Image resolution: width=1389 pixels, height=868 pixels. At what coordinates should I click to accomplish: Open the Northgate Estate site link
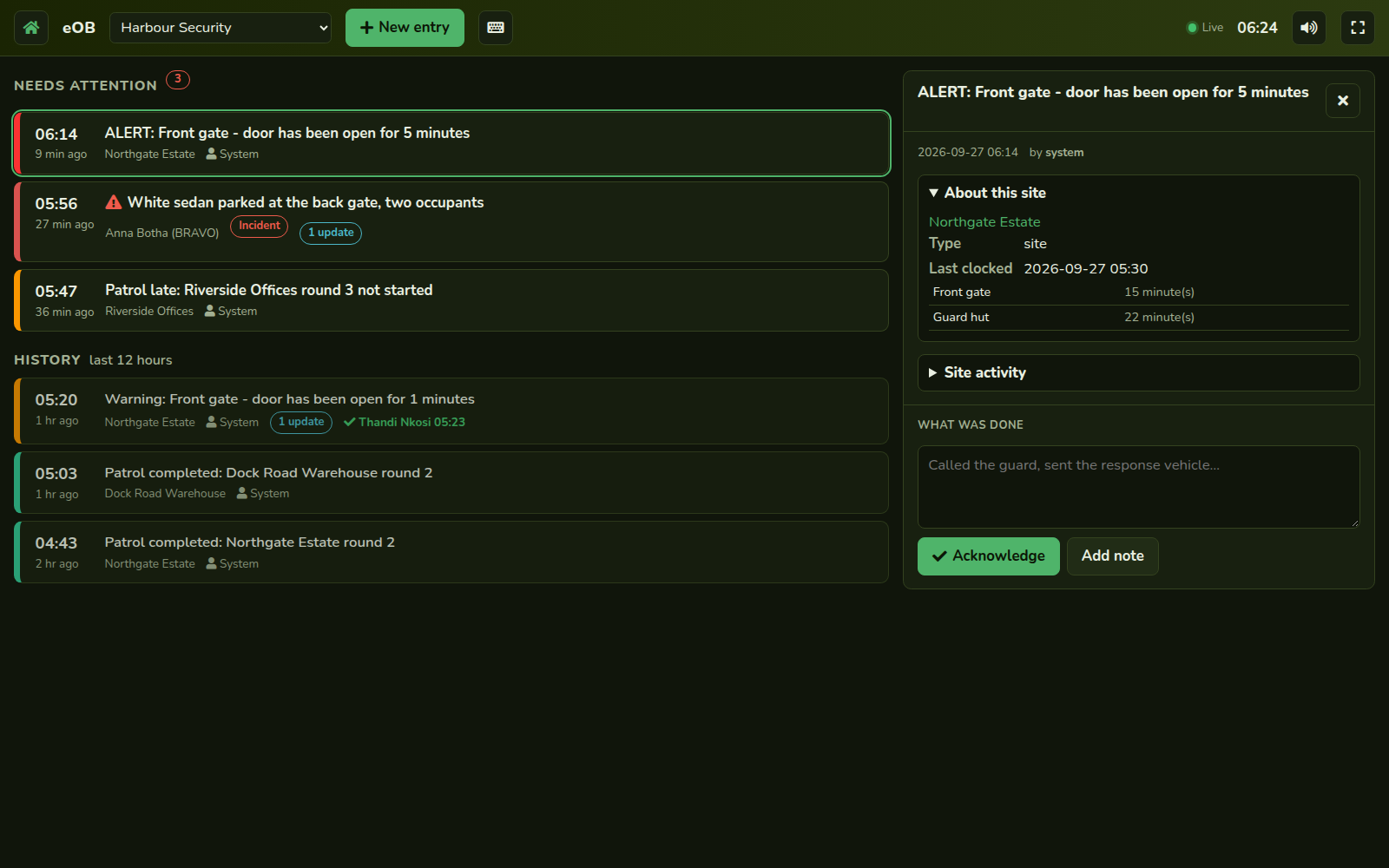point(984,222)
